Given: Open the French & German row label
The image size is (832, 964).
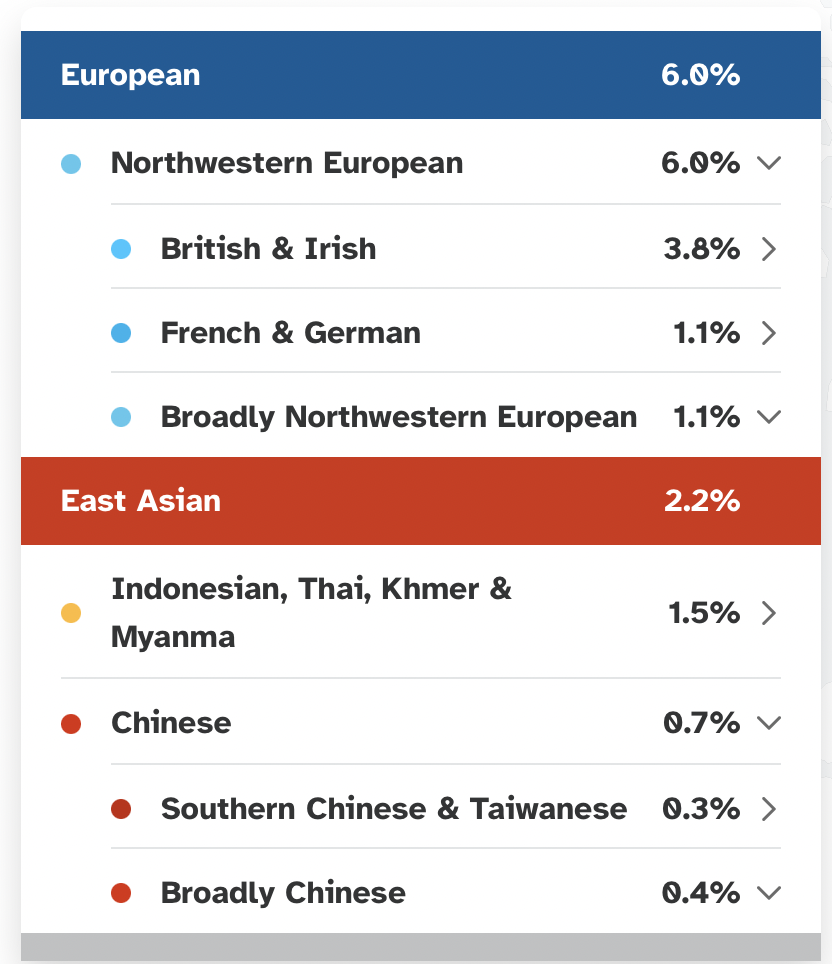Looking at the screenshot, I should [x=291, y=333].
